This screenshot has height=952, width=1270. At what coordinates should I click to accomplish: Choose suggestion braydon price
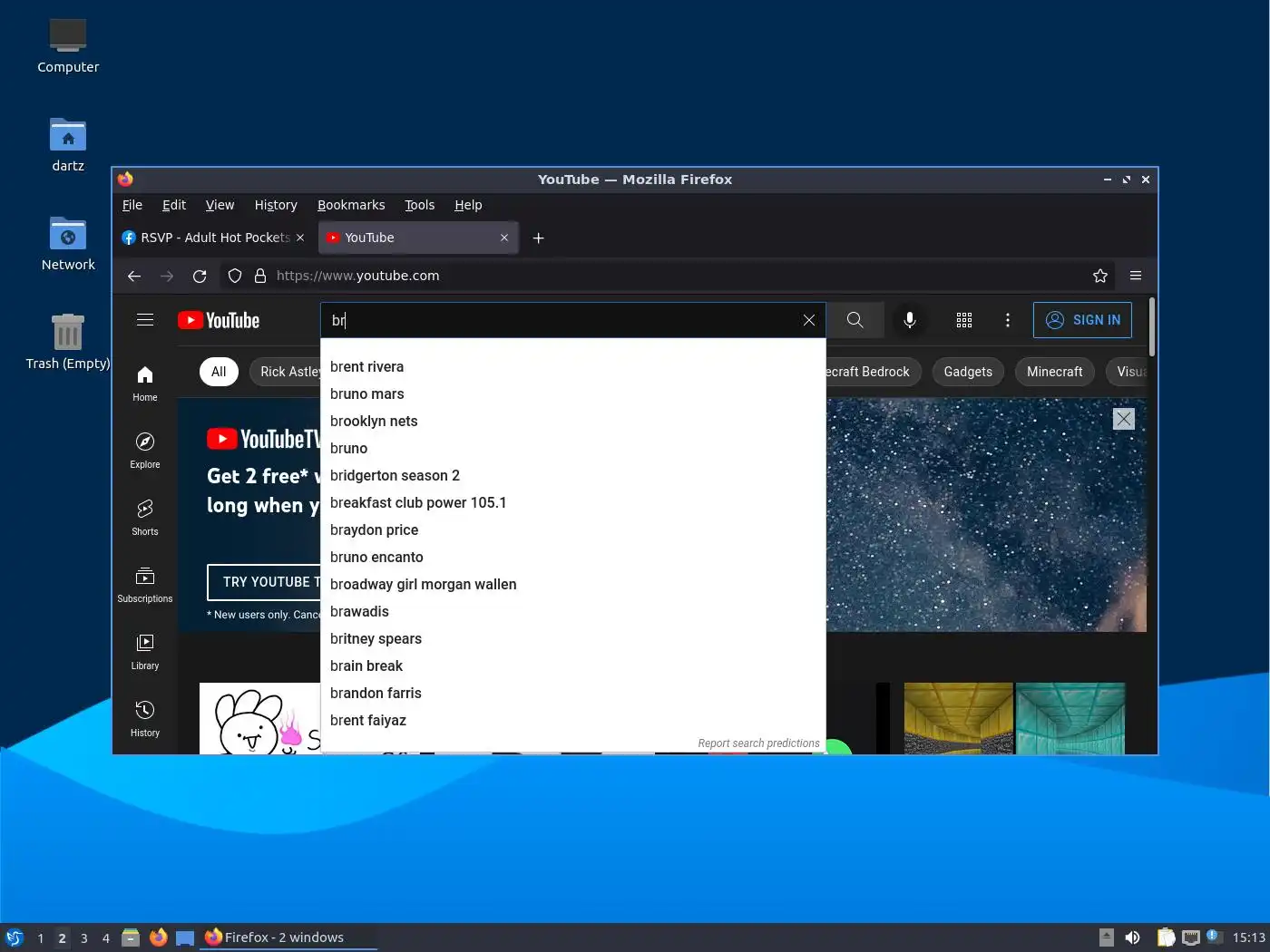click(573, 529)
